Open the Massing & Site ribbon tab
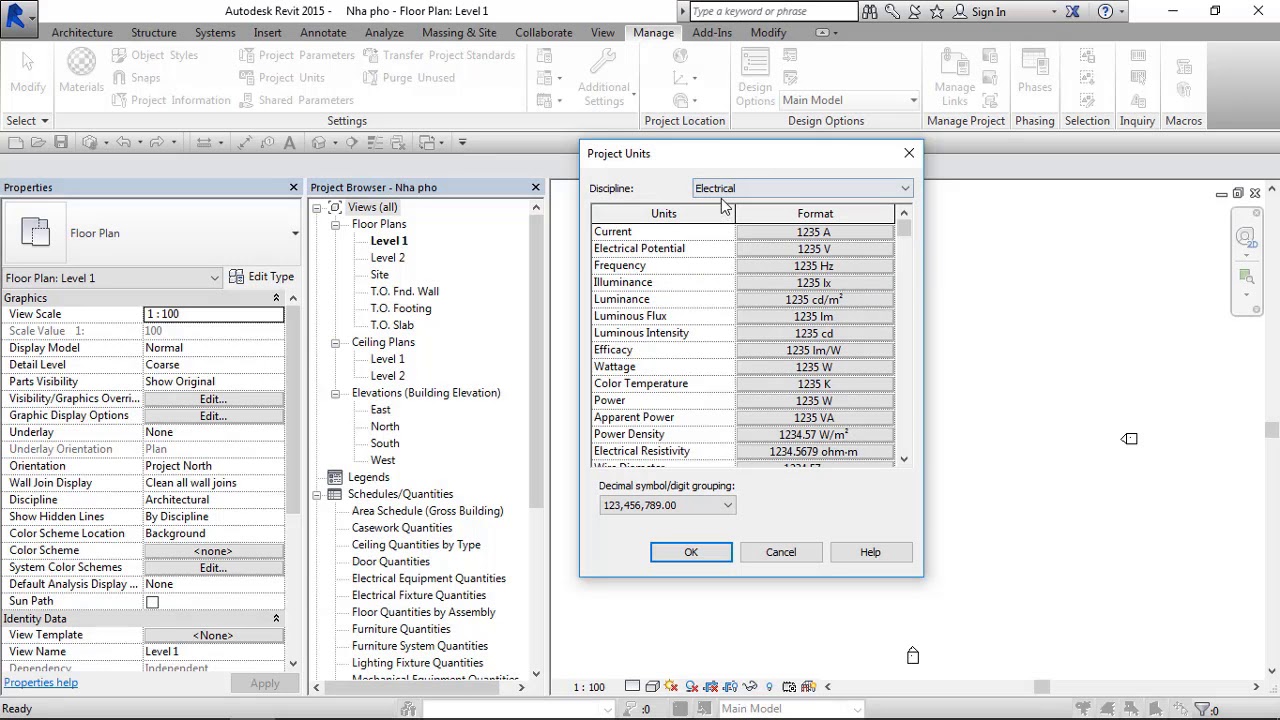1280x720 pixels. (x=459, y=33)
